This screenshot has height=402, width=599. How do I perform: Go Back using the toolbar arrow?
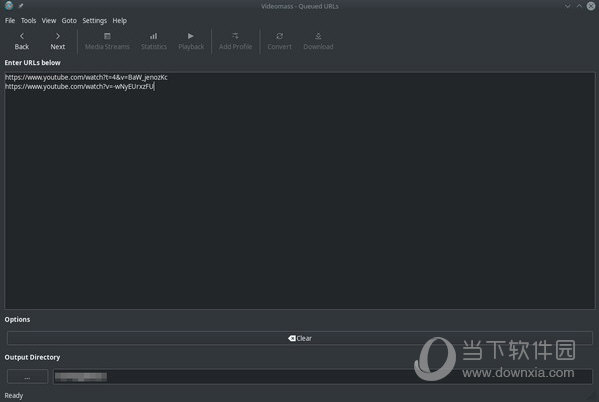click(22, 41)
